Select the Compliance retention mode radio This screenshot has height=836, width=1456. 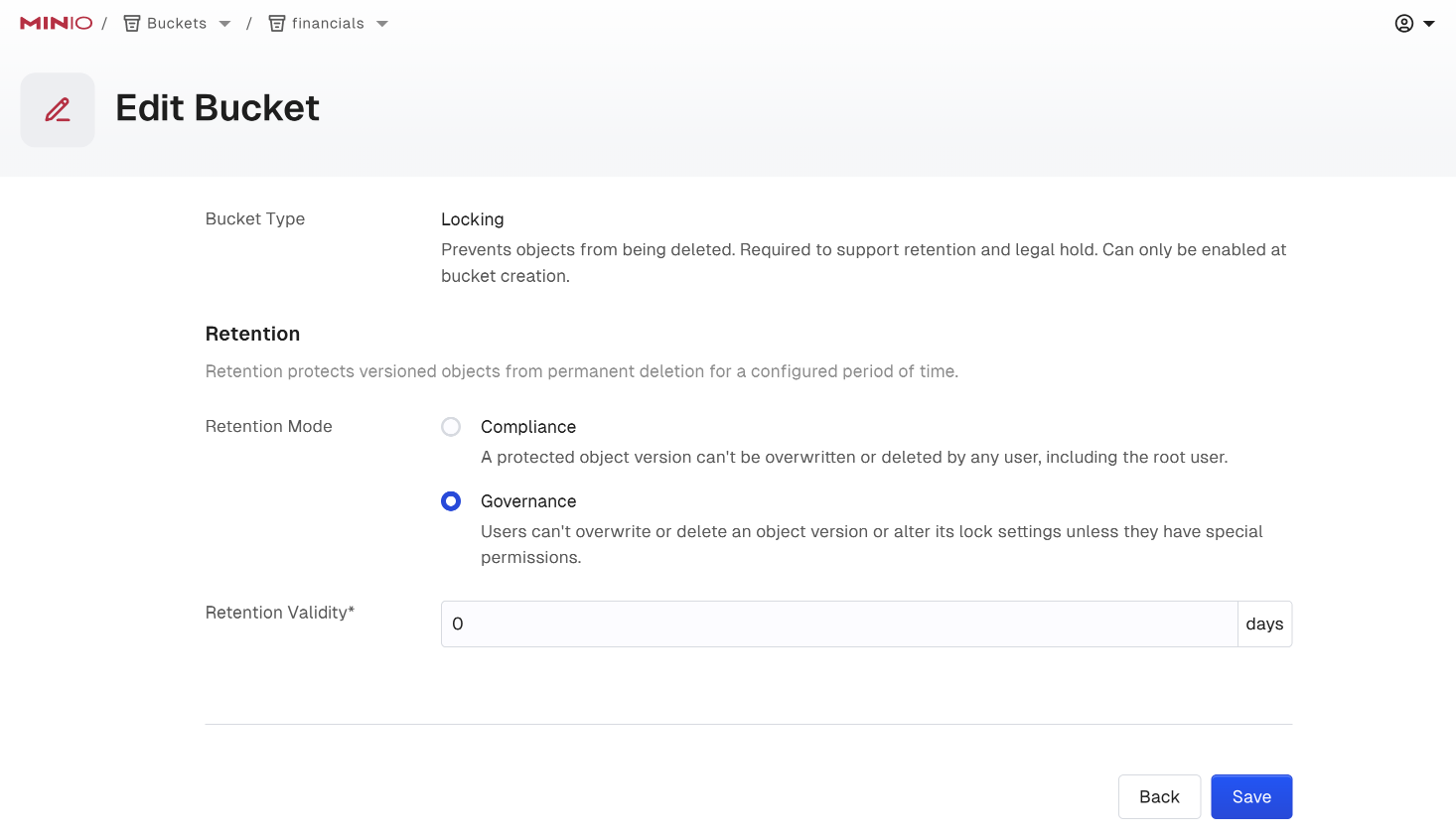[451, 427]
